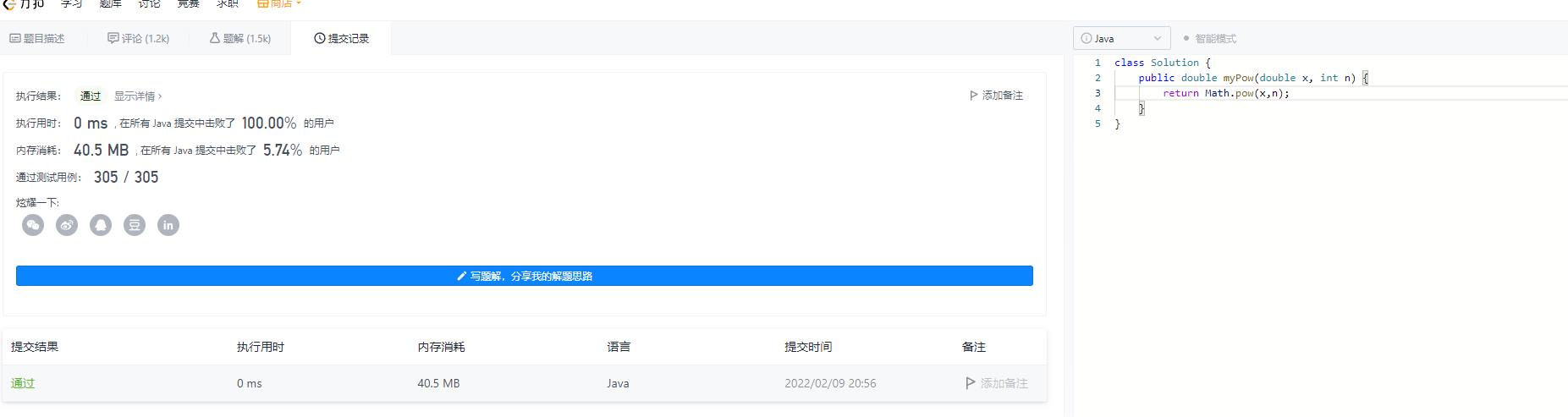The height and width of the screenshot is (417, 1568).
Task: Select the 提交记录 tab
Action: [342, 38]
